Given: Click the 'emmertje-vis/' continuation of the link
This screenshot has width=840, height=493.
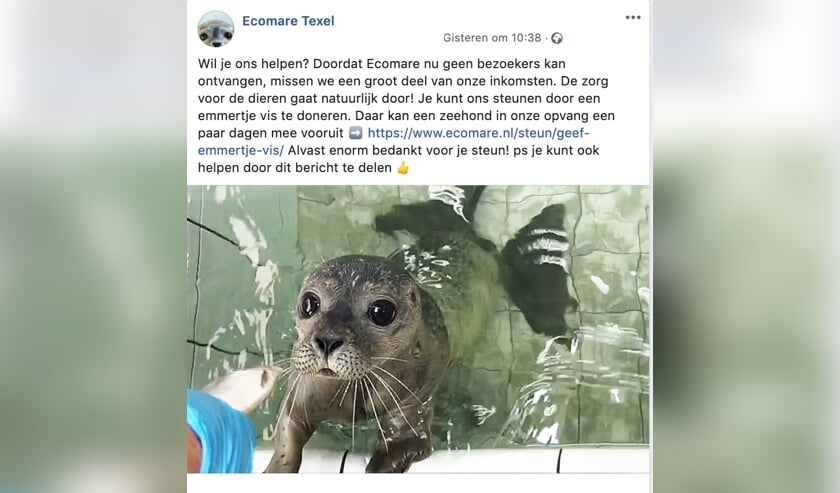Looking at the screenshot, I should [x=241, y=150].
